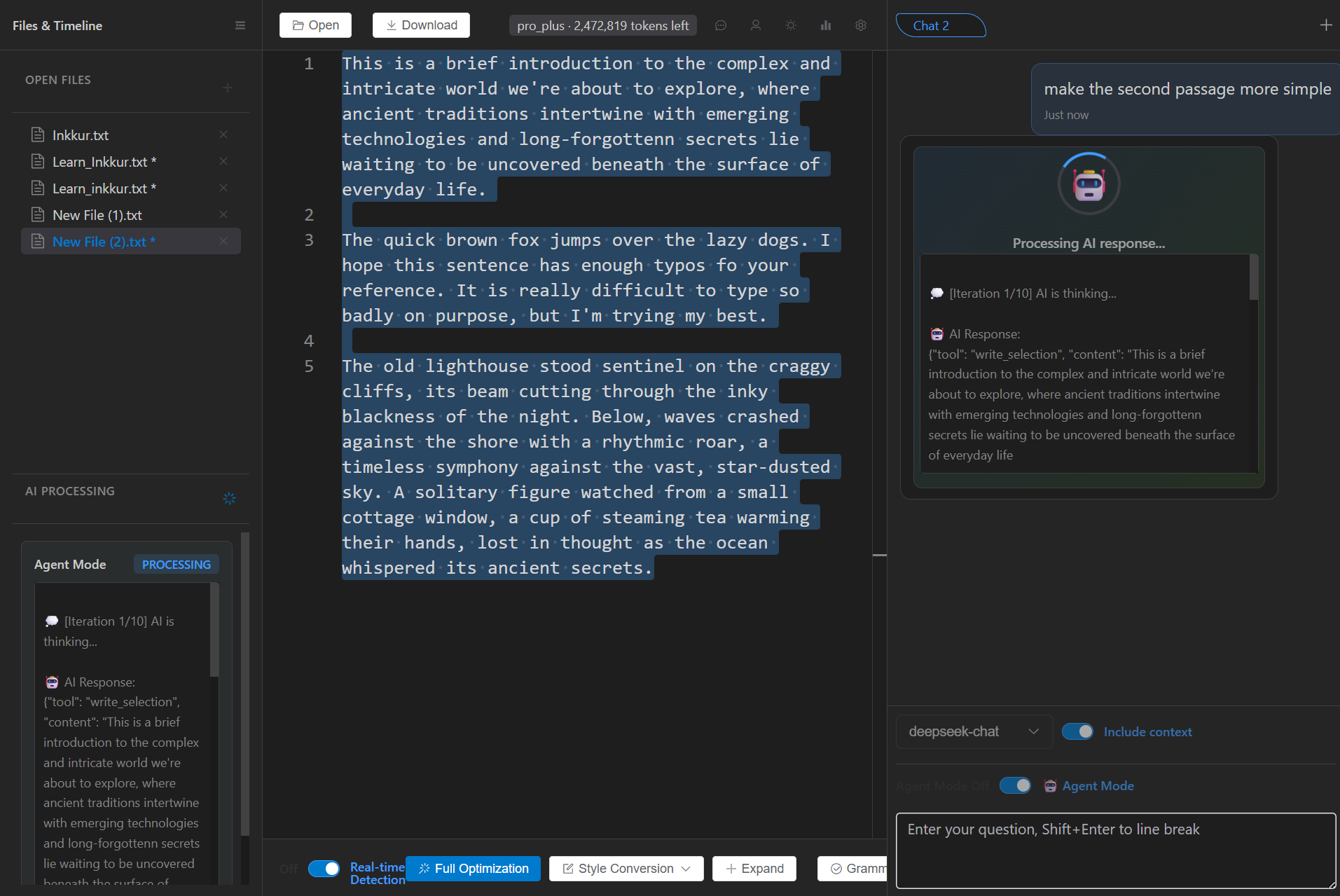
Task: Select New File (2).txt
Action: point(131,241)
